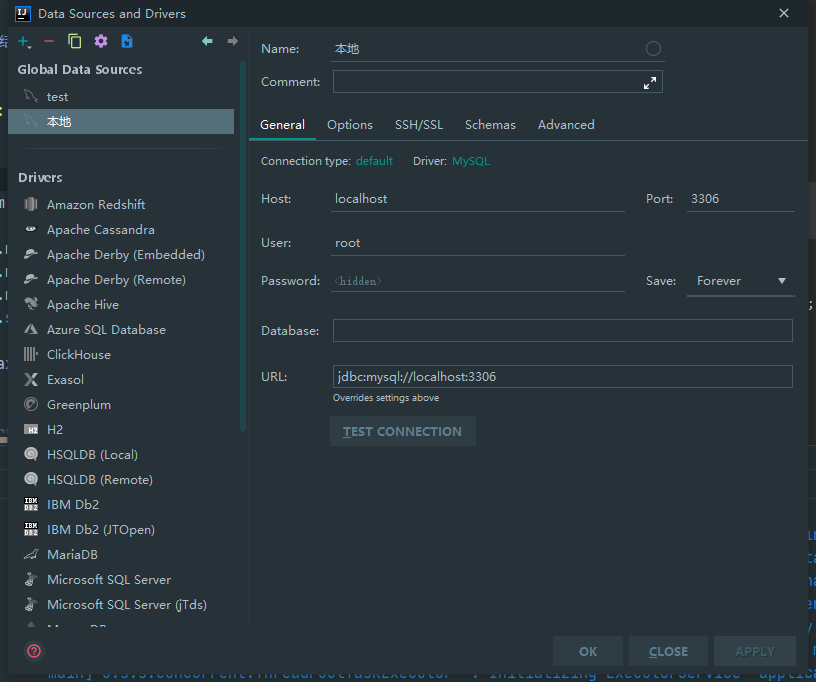
Task: Click inside the Database input field
Action: click(562, 330)
